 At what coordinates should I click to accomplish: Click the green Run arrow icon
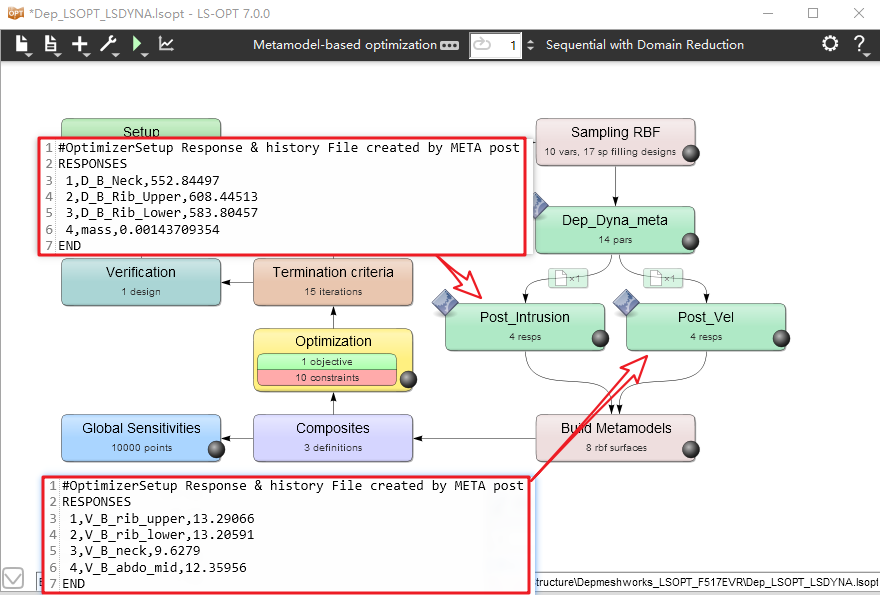136,43
